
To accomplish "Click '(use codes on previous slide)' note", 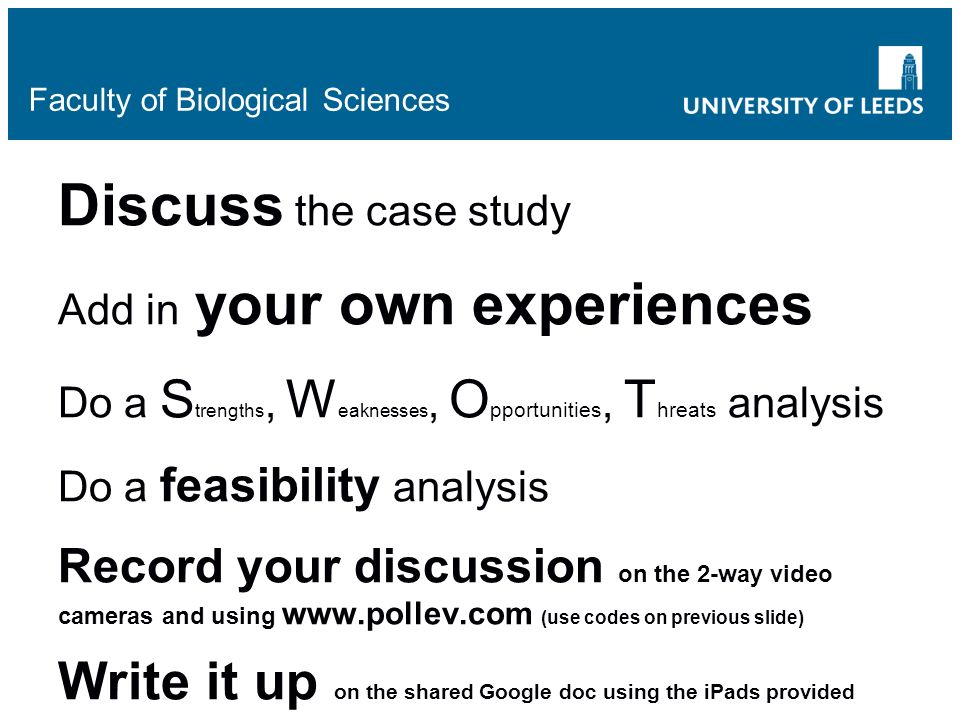I will tap(672, 617).
